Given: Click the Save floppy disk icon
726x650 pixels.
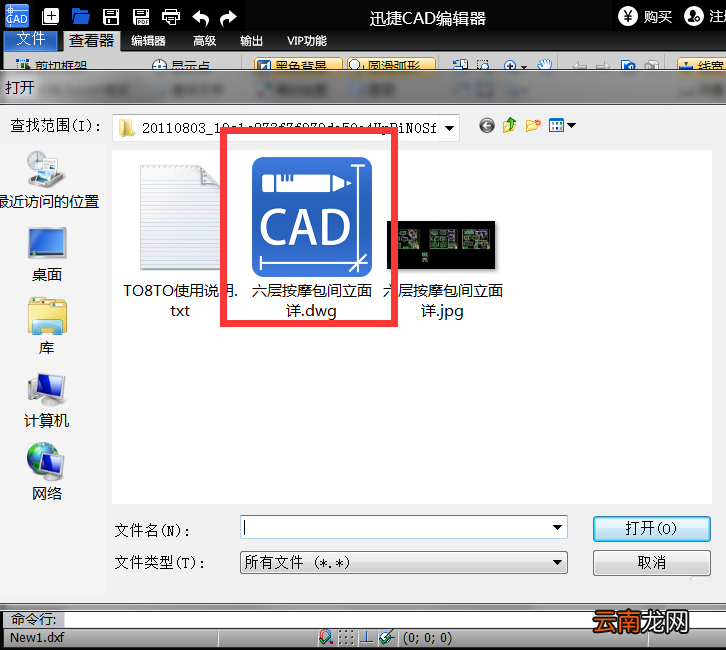Looking at the screenshot, I should (x=111, y=17).
